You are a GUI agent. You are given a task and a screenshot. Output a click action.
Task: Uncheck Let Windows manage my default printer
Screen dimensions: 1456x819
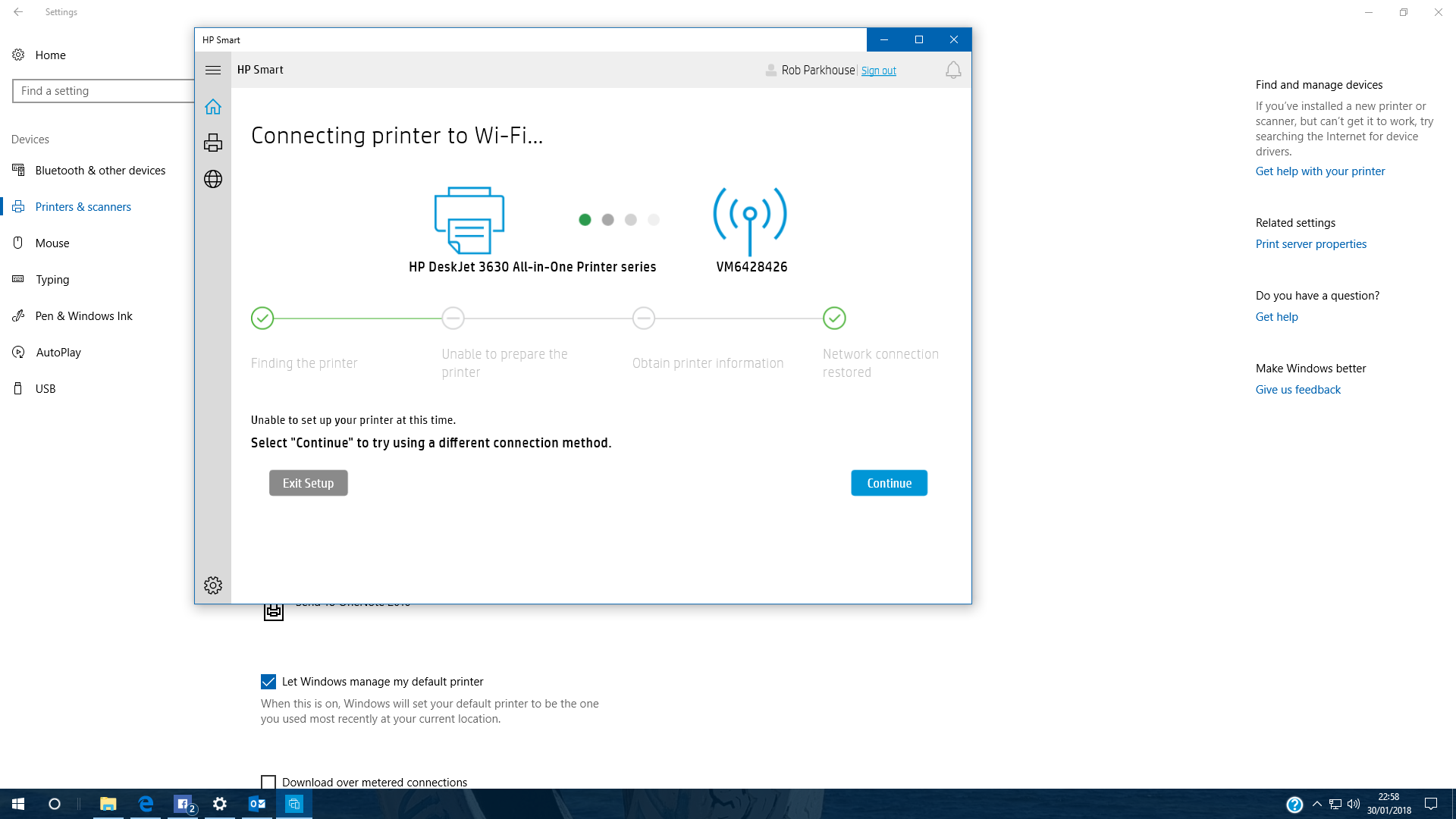[268, 682]
